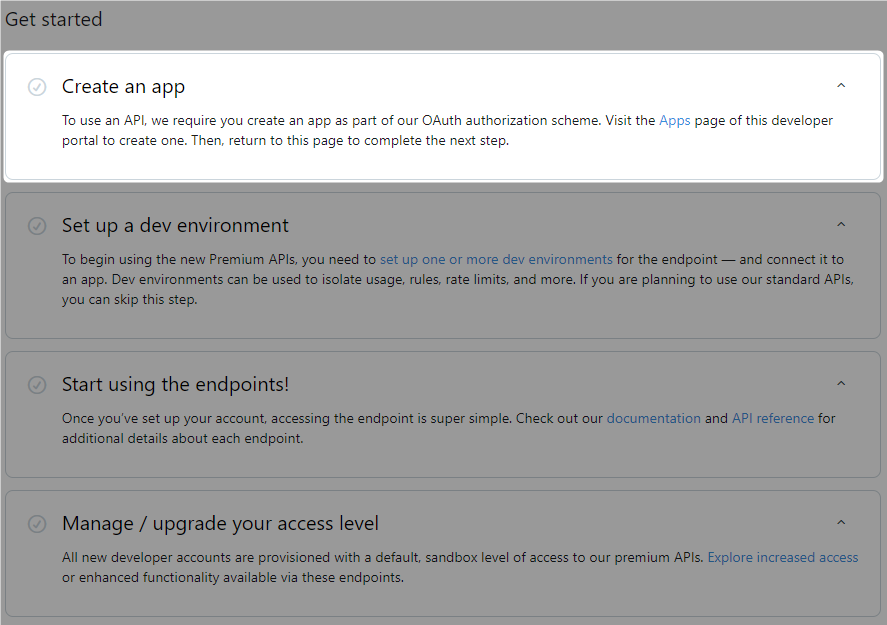Click the Manage / upgrade your access level heading
This screenshot has width=887, height=625.
[220, 524]
